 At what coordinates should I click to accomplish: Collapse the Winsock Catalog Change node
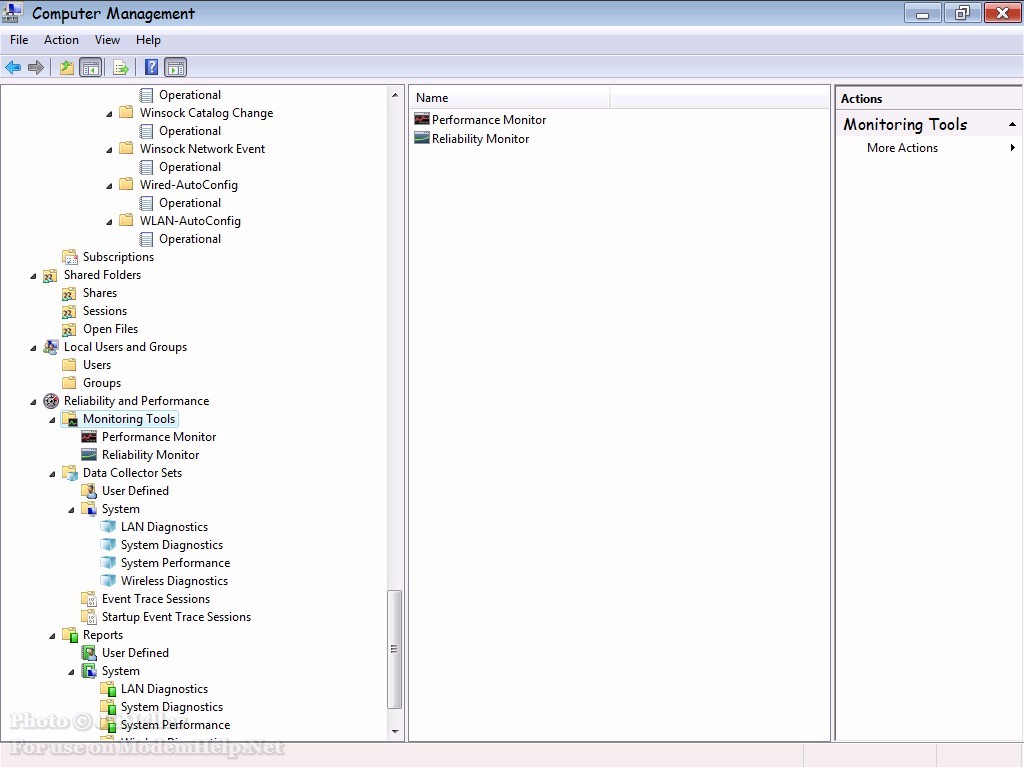click(x=109, y=114)
